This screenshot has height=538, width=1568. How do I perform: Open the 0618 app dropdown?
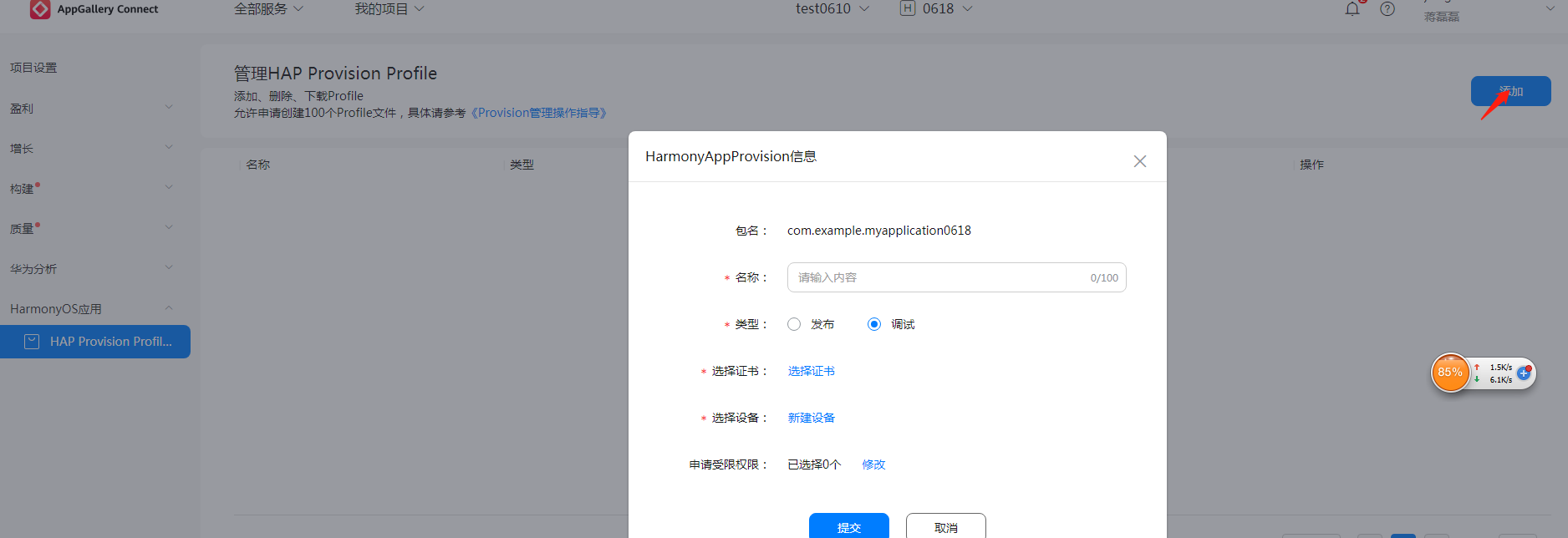coord(947,9)
